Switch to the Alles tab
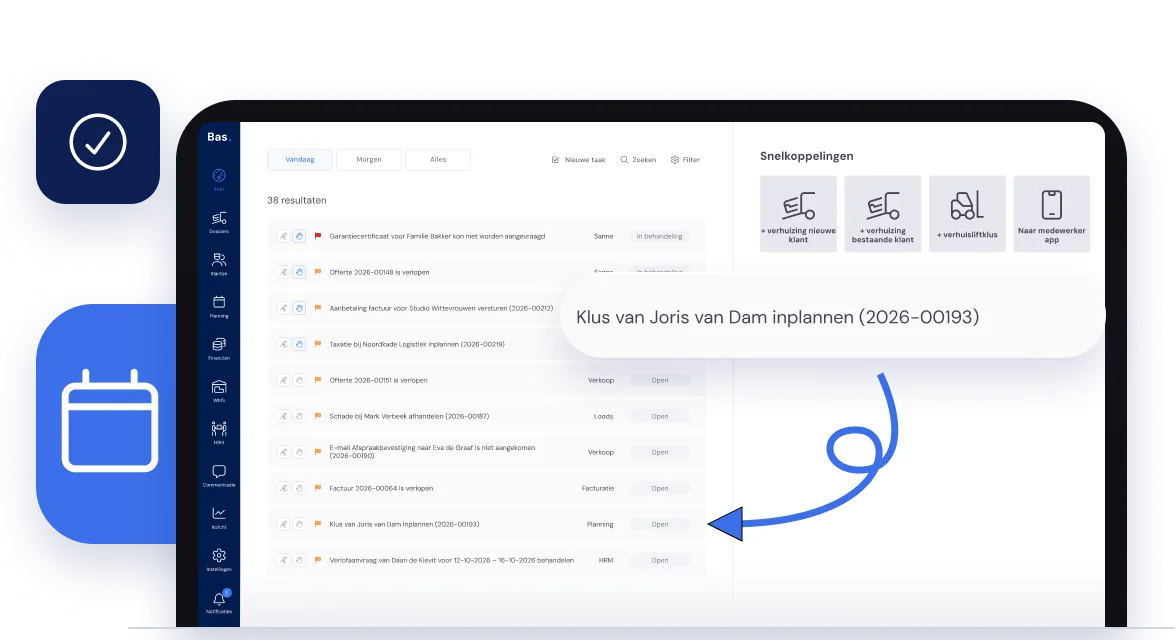The height and width of the screenshot is (640, 1176). point(438,160)
